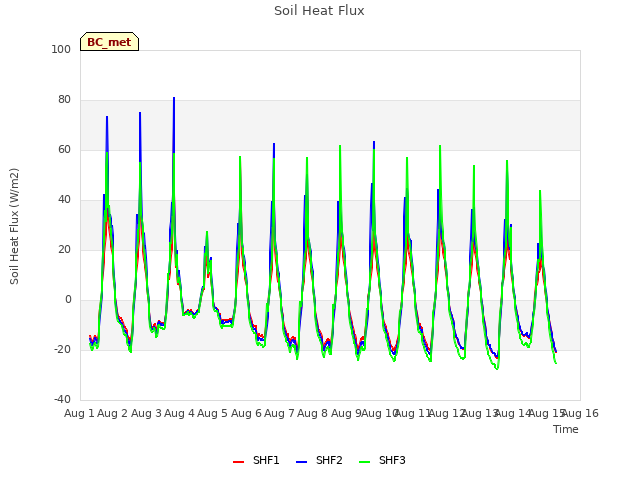
Task: Click the blue SHF2 legend color marker
Action: point(301,462)
